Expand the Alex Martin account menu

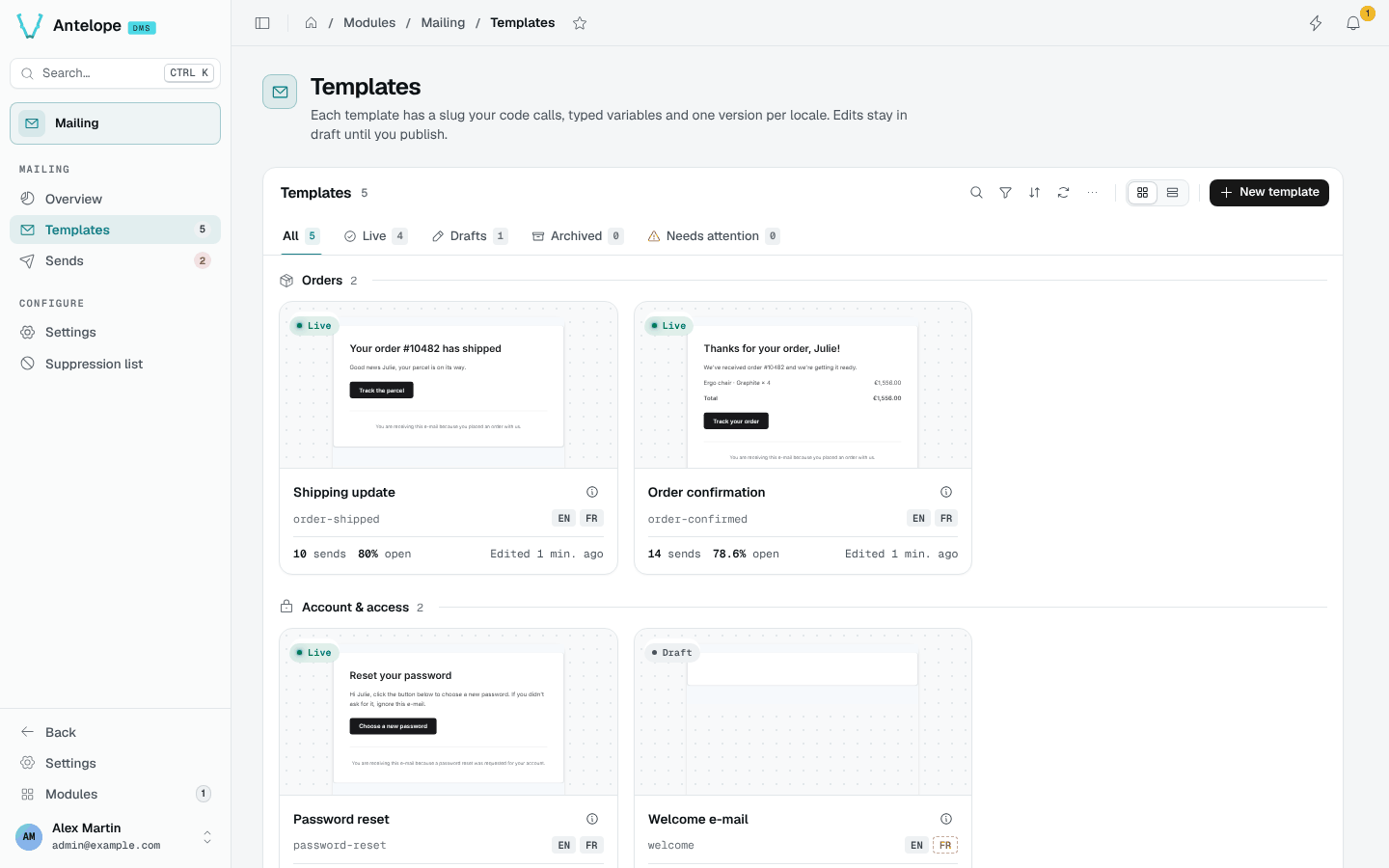(x=115, y=836)
